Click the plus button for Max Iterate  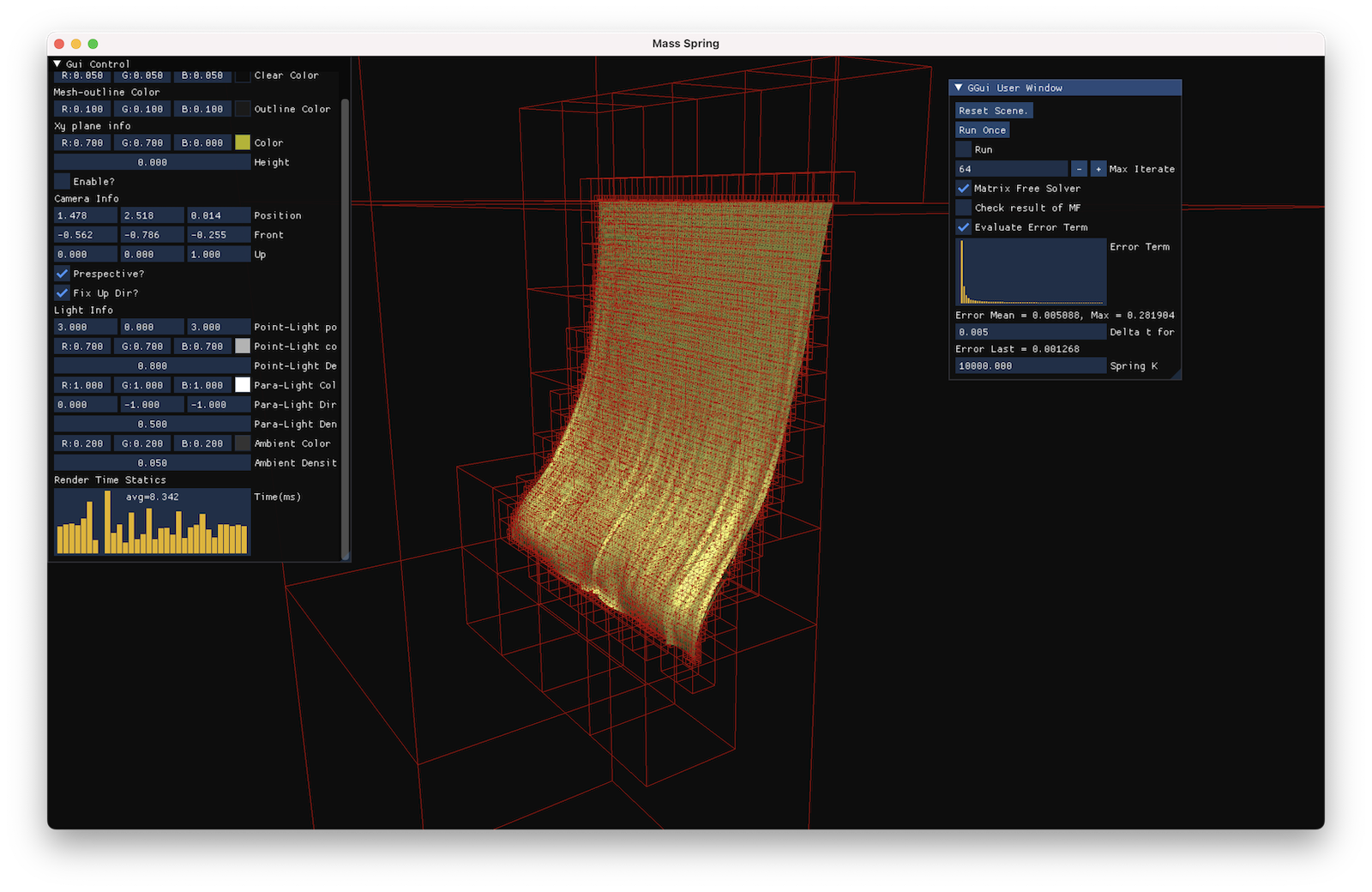point(1098,169)
